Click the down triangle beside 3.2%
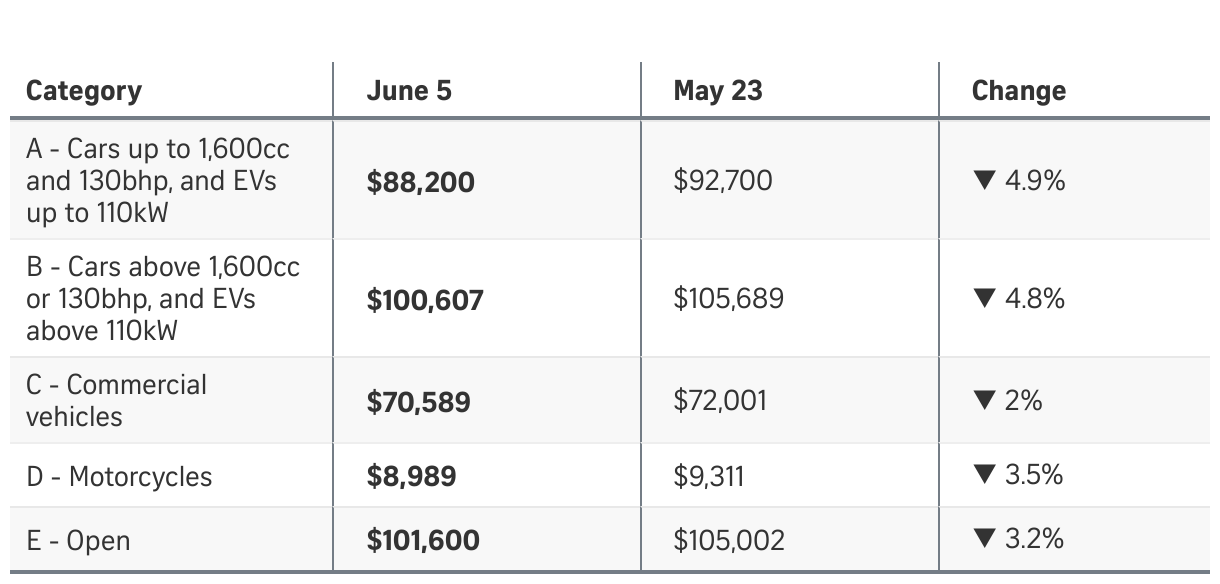The height and width of the screenshot is (584, 1220). click(984, 540)
